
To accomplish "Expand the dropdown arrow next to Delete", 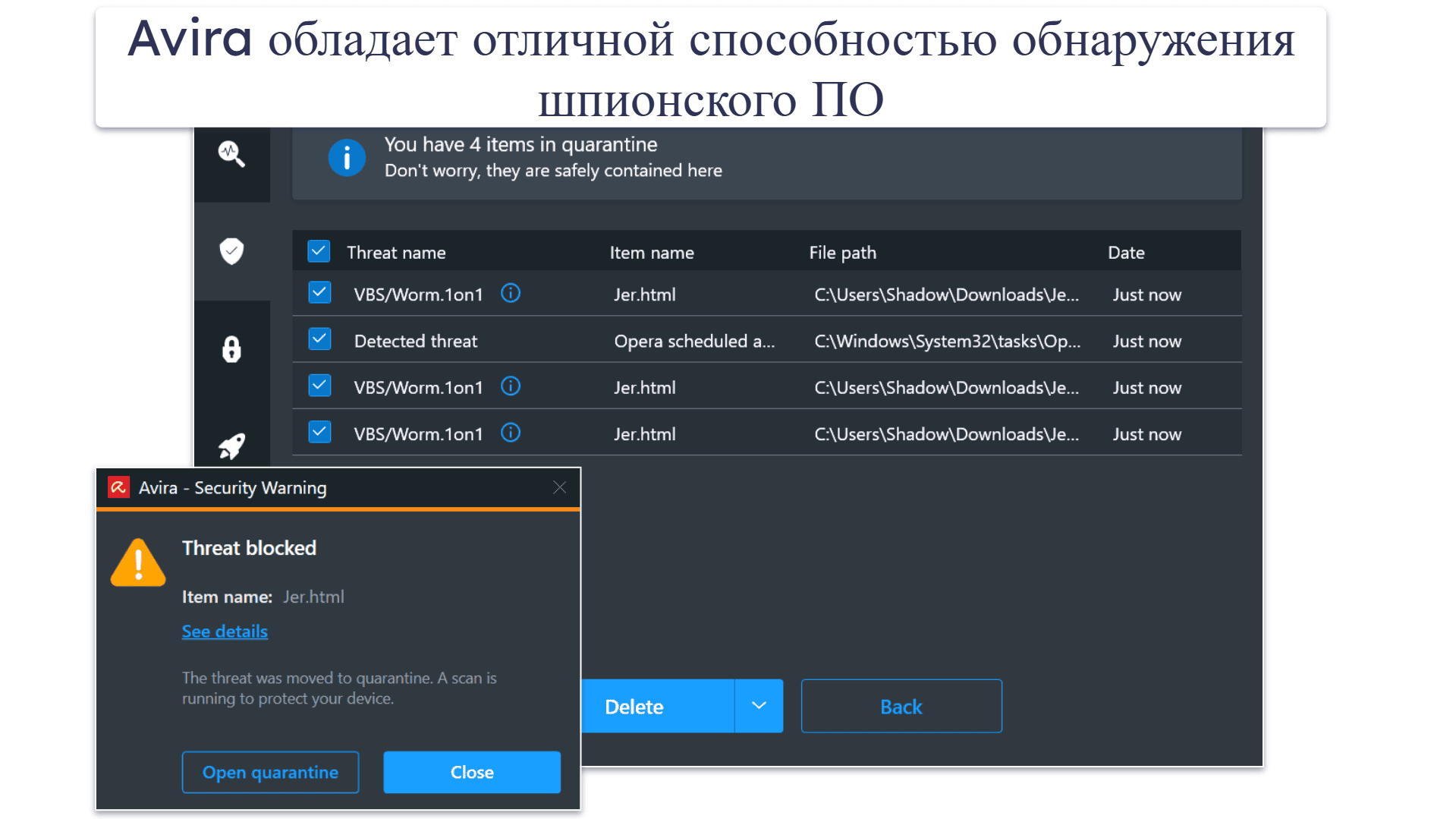I will click(x=759, y=706).
